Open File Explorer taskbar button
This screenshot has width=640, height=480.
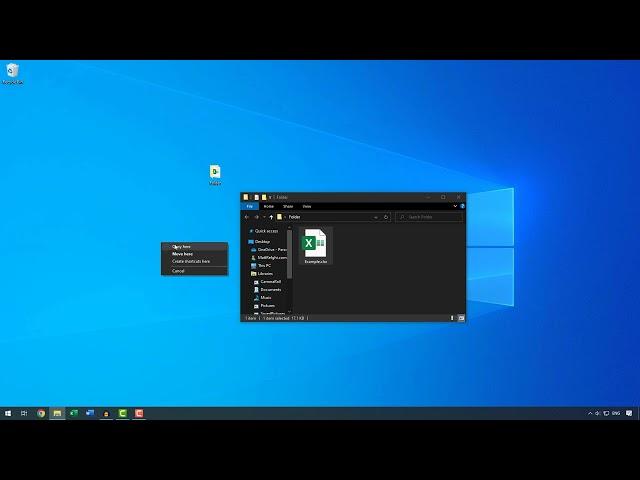point(57,413)
